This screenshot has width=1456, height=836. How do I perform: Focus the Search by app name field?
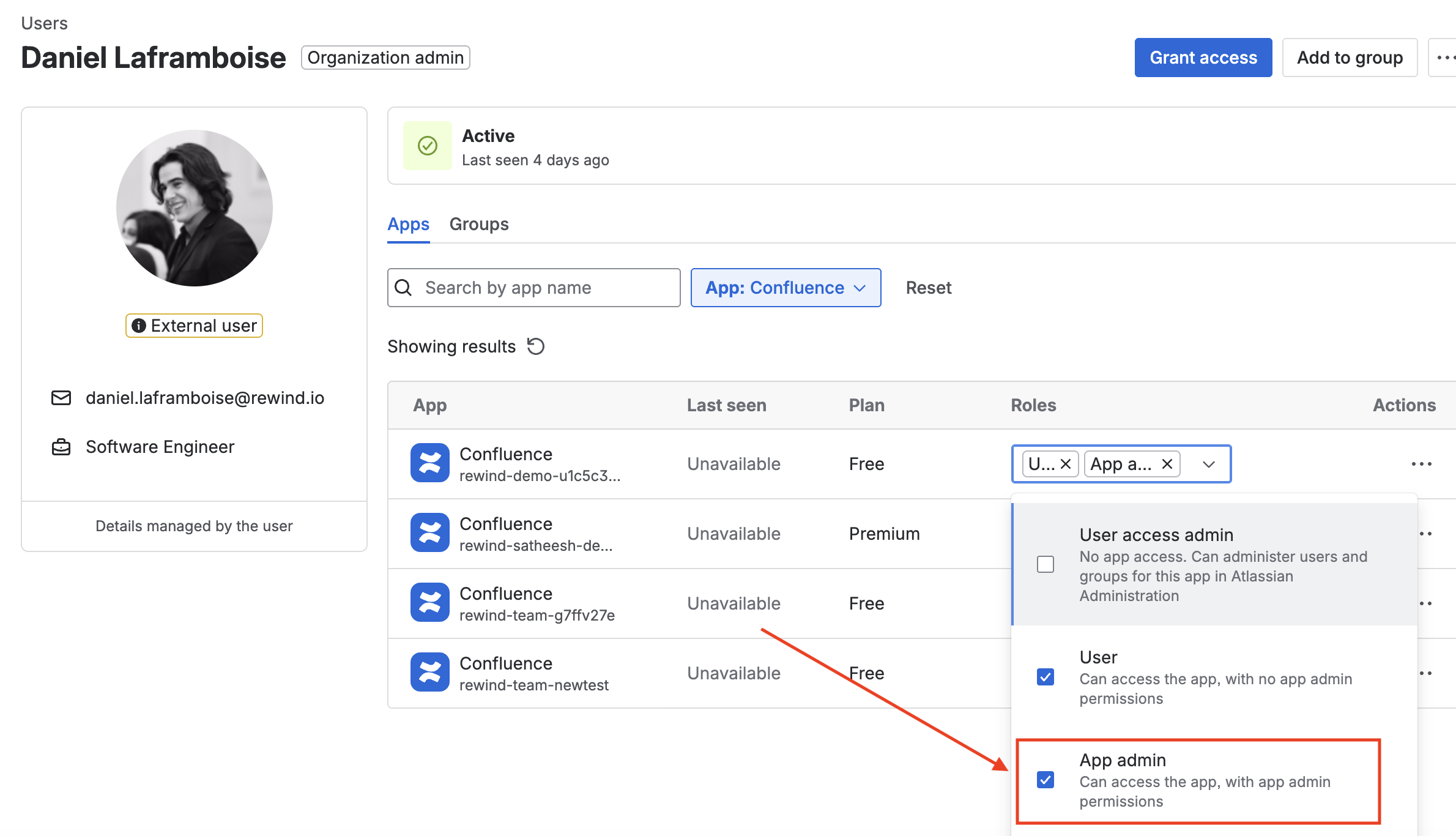click(x=533, y=288)
